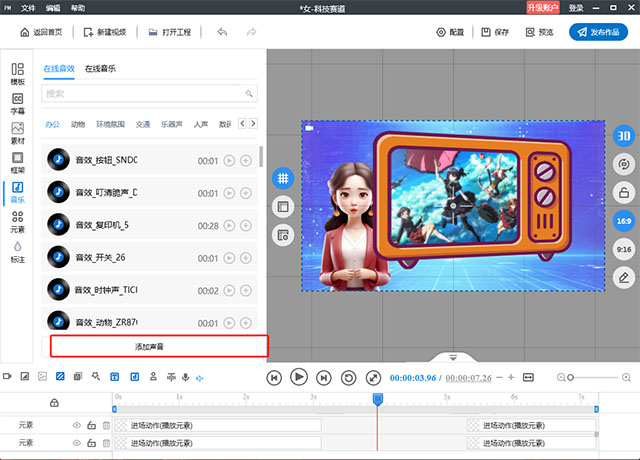
Task: Click the 3D mode button beside canvas
Action: point(621,137)
